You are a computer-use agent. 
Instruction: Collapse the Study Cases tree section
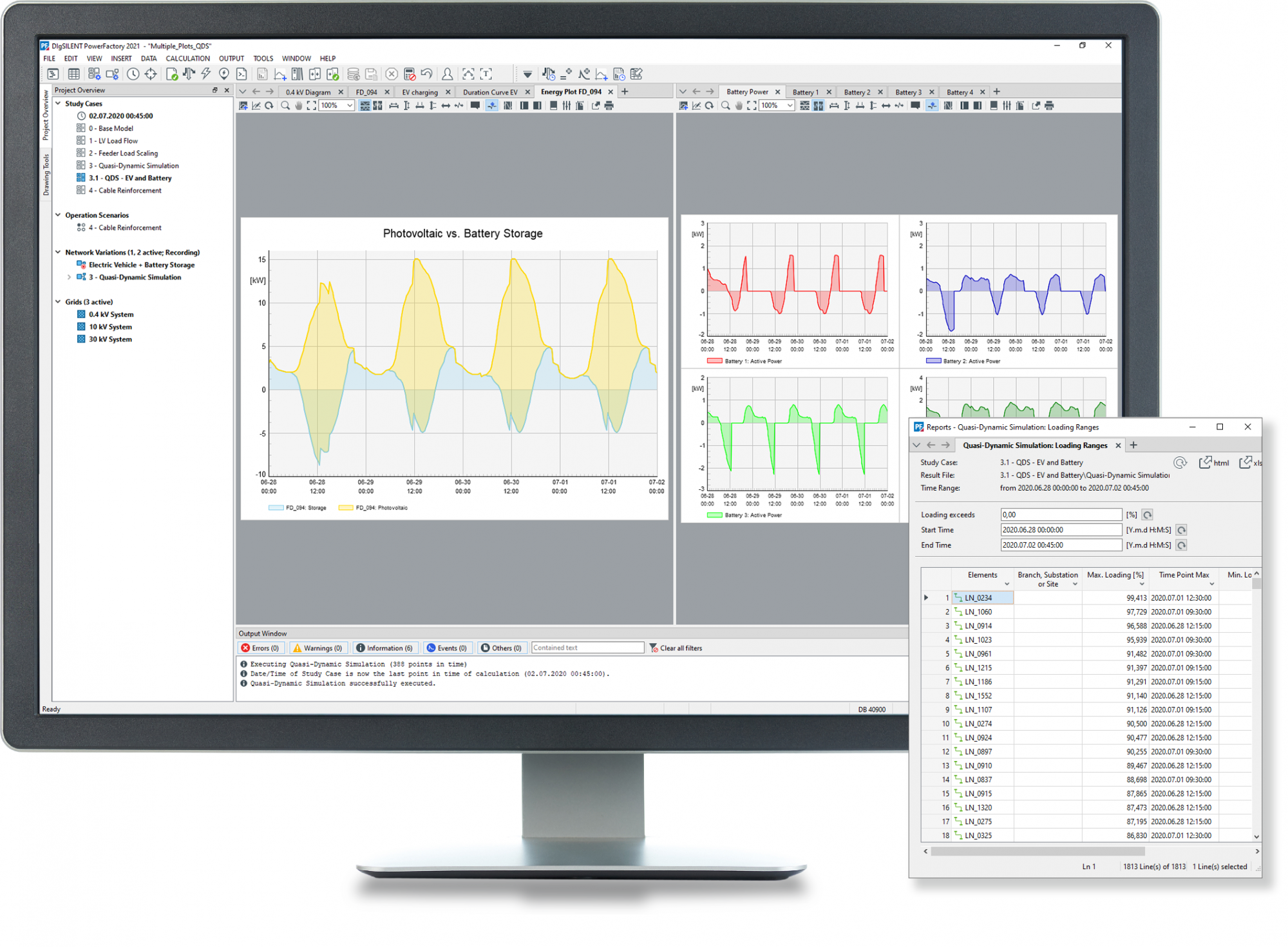[58, 104]
